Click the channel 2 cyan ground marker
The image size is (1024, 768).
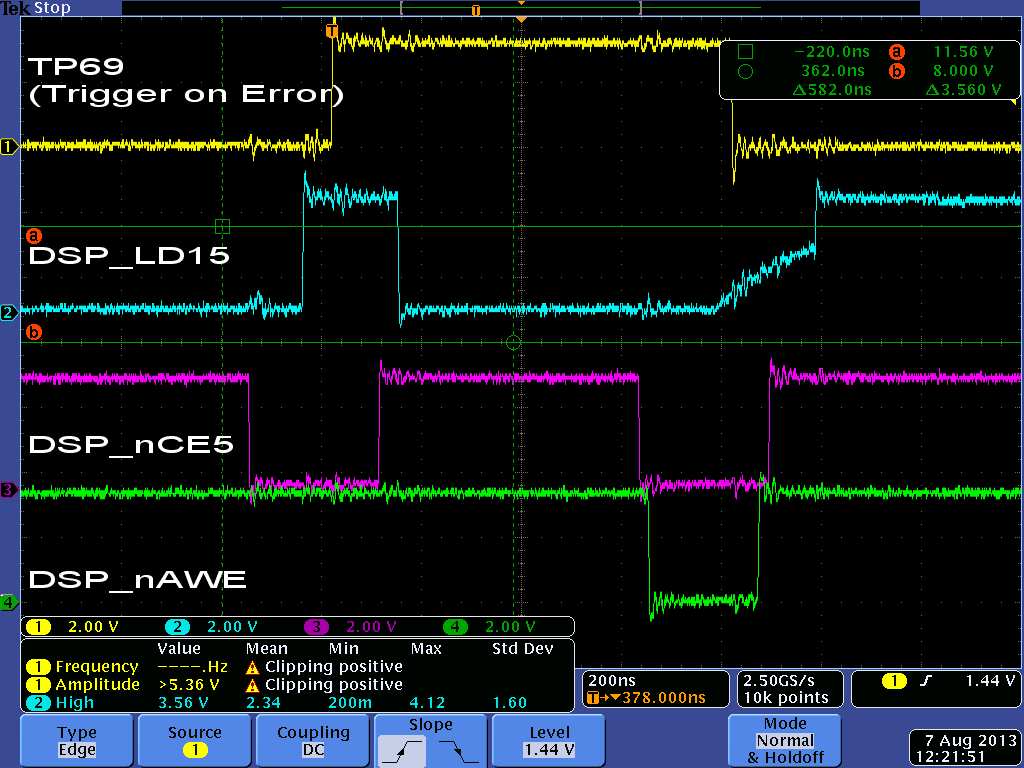pyautogui.click(x=9, y=312)
